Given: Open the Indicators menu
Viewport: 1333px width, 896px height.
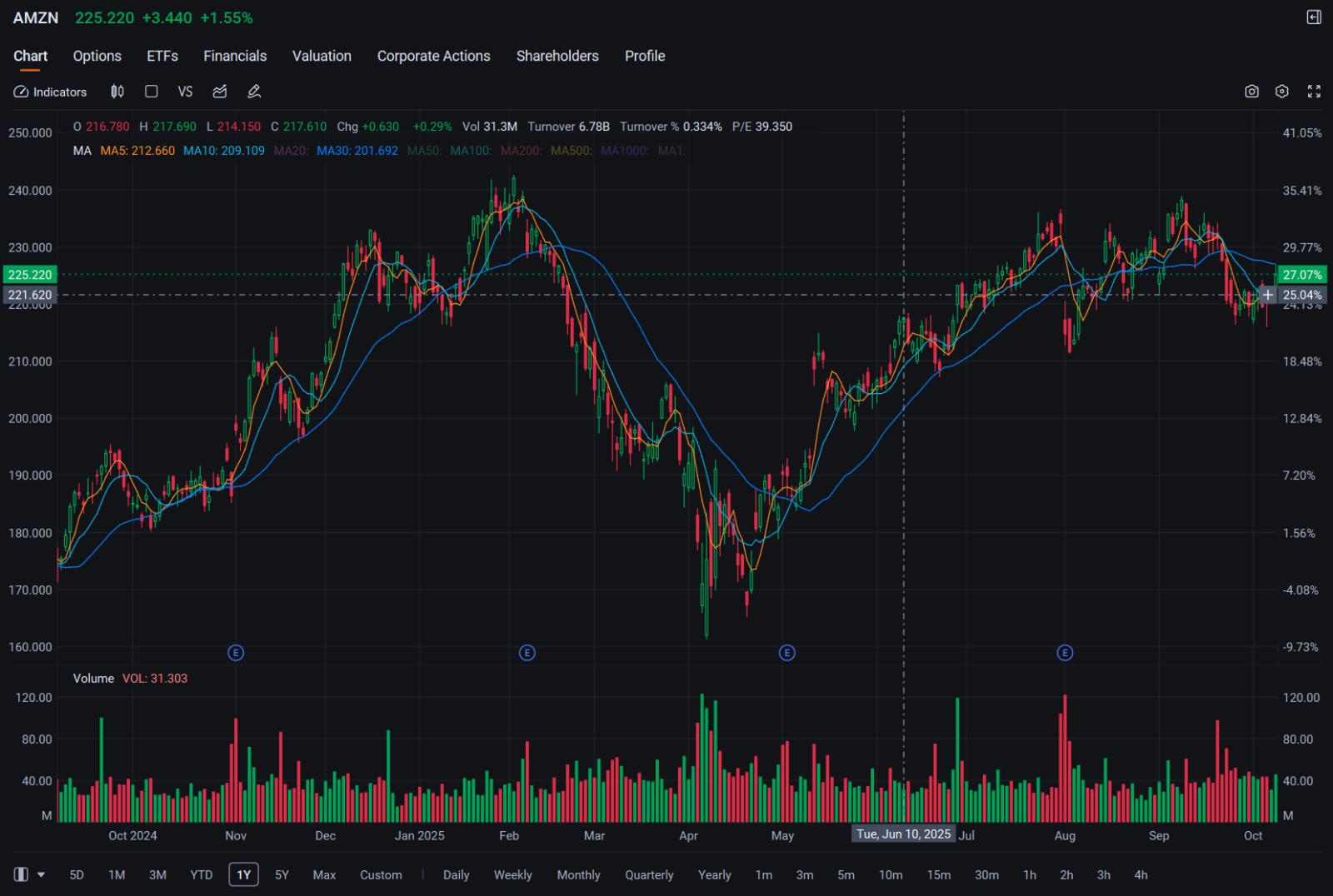Looking at the screenshot, I should pos(51,92).
